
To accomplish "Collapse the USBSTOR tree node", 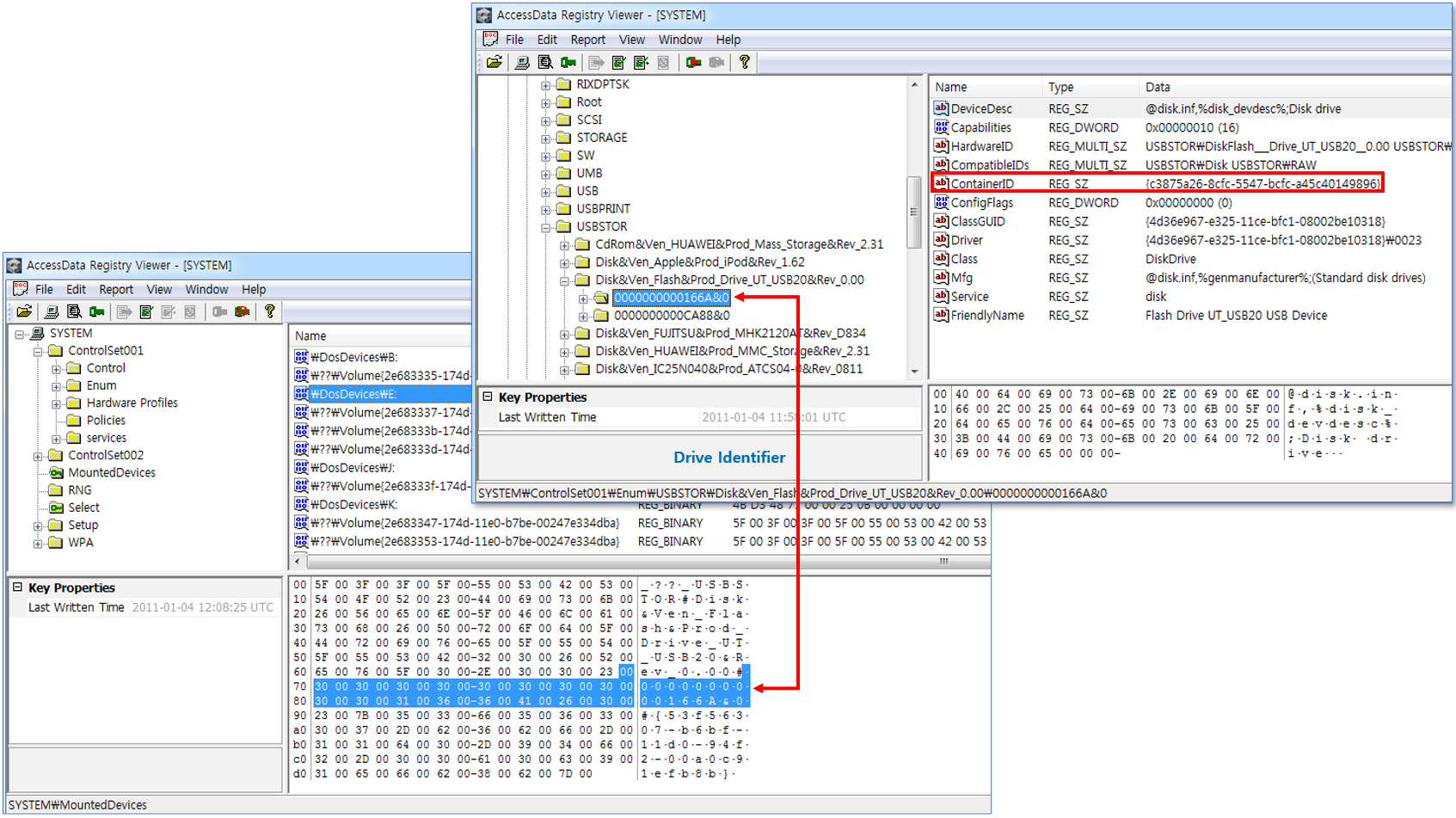I will tap(545, 227).
